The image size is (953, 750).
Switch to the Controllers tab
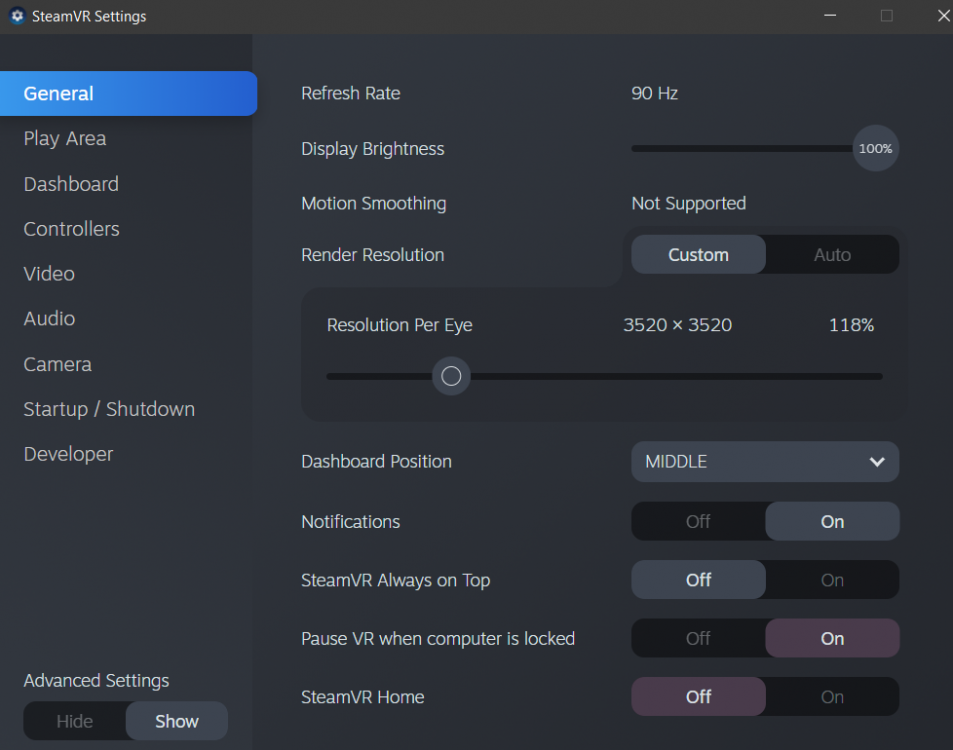click(x=71, y=229)
